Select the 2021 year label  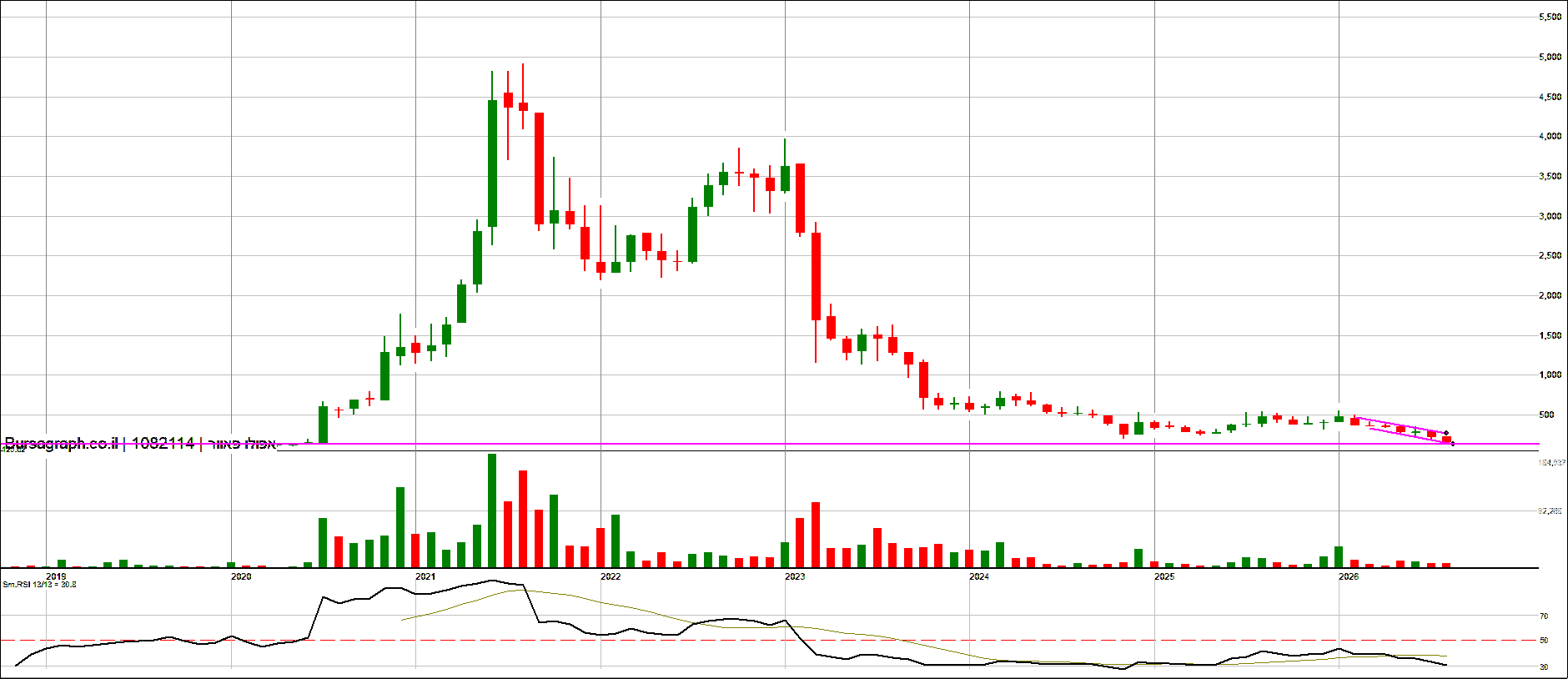coord(425,576)
